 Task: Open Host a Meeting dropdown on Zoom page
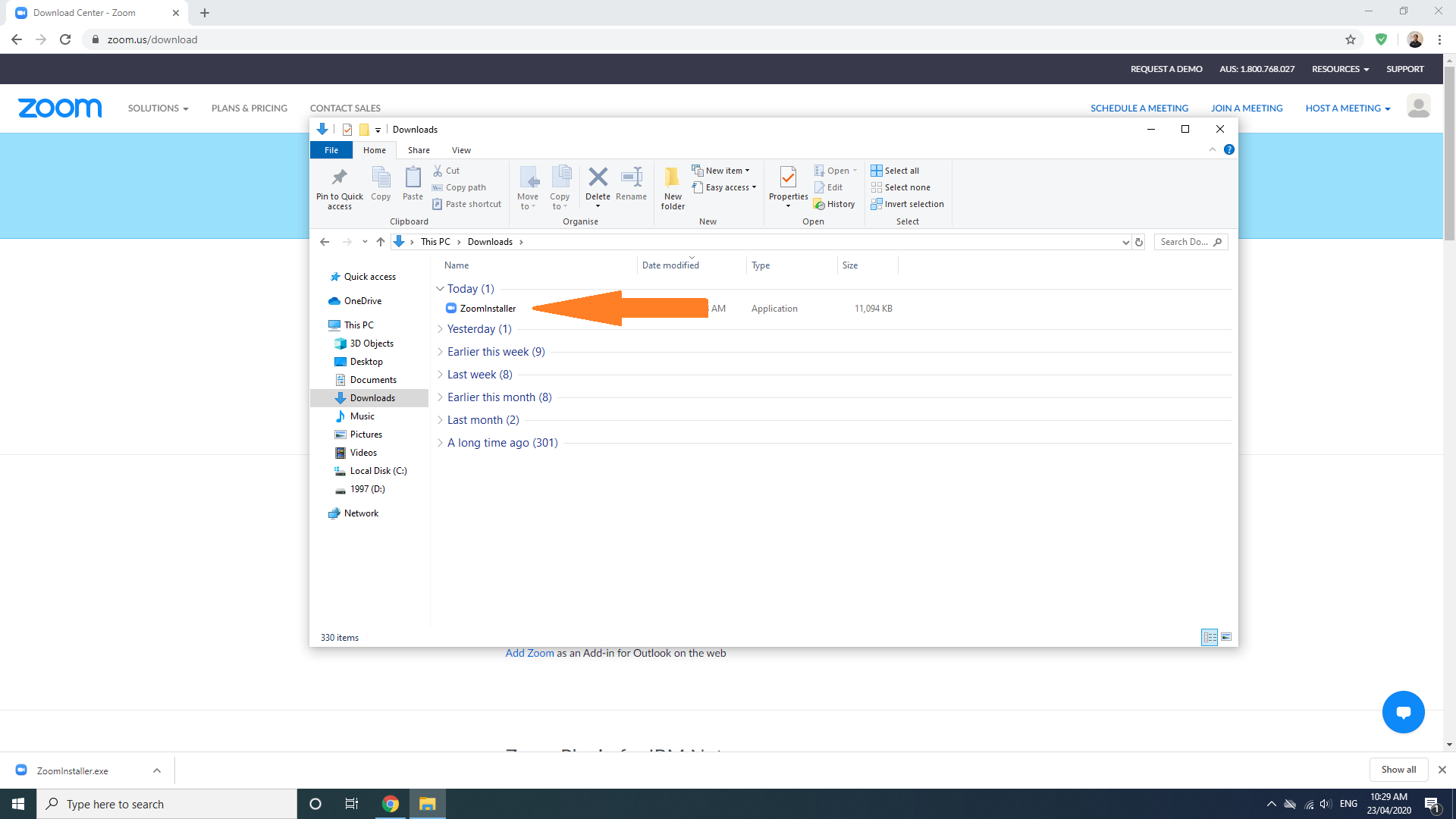(1348, 108)
